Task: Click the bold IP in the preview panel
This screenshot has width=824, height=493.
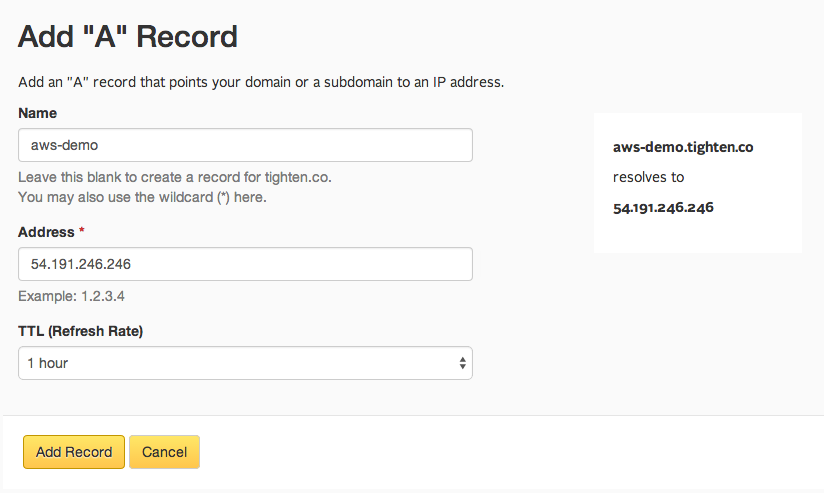Action: click(x=663, y=208)
